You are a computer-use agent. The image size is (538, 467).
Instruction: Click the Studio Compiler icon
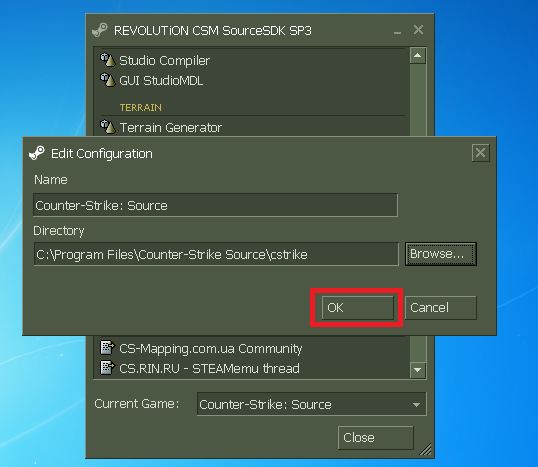108,60
